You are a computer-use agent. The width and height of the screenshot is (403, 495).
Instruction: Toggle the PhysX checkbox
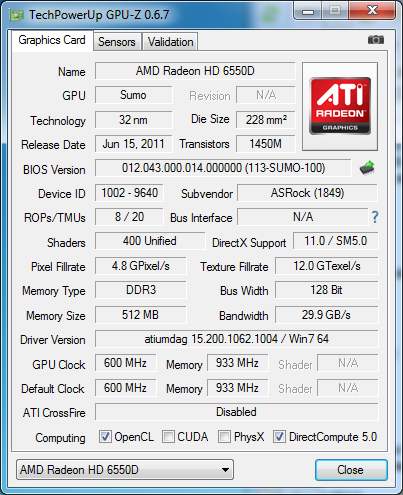point(224,436)
